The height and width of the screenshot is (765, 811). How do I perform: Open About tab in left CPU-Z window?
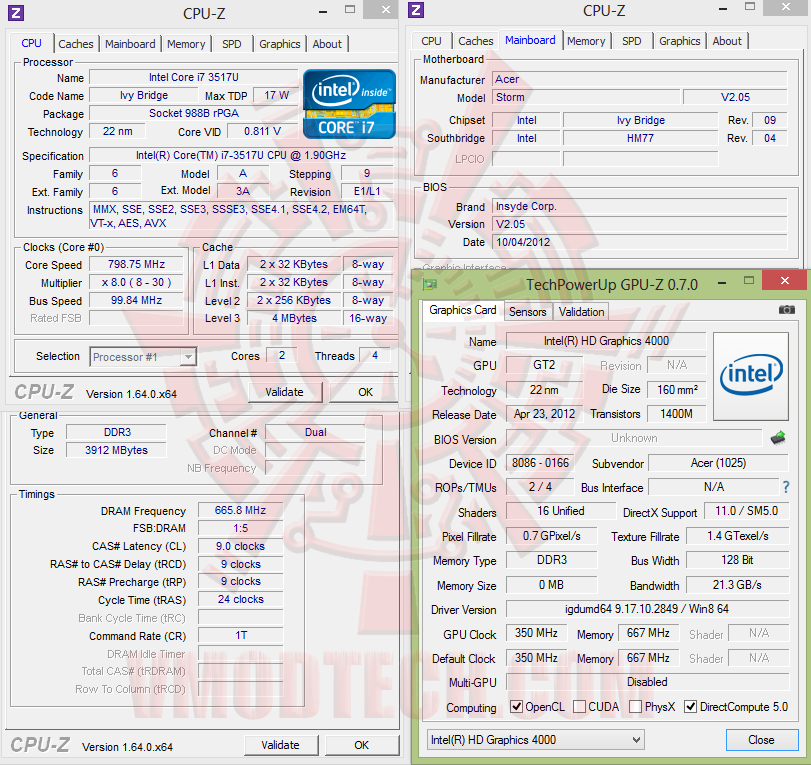point(327,44)
